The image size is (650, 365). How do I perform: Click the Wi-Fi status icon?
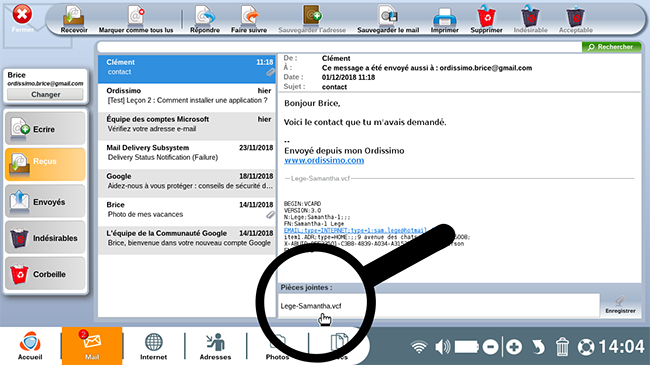(419, 347)
